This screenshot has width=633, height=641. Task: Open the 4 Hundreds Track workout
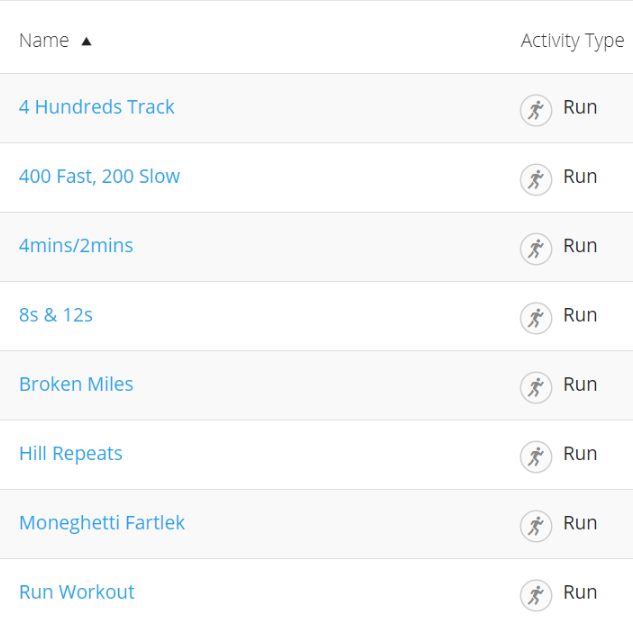pos(97,107)
